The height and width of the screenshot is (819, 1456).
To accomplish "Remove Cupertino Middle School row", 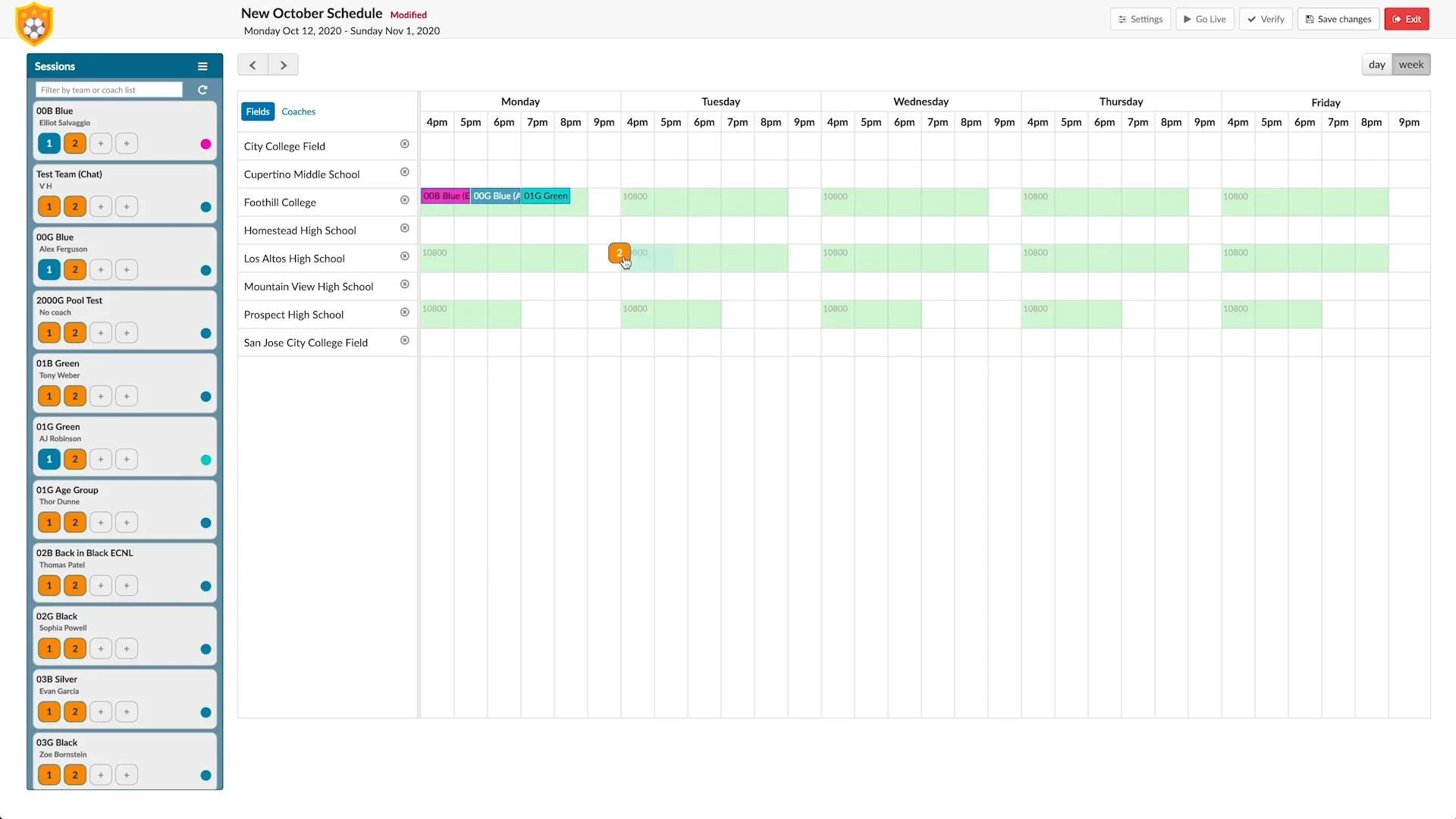I will [x=405, y=172].
